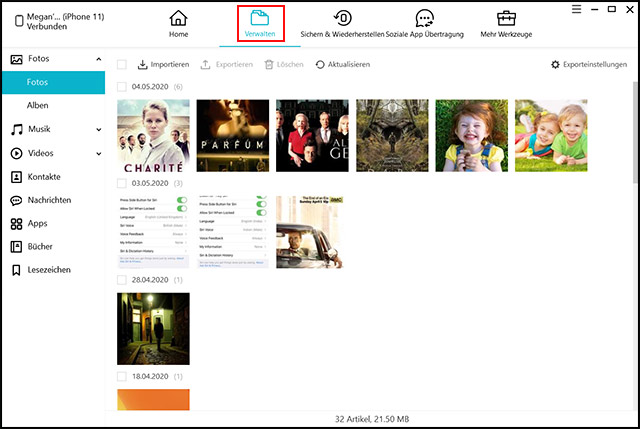Open the Verwalten tab
640x429 pixels.
click(260, 24)
